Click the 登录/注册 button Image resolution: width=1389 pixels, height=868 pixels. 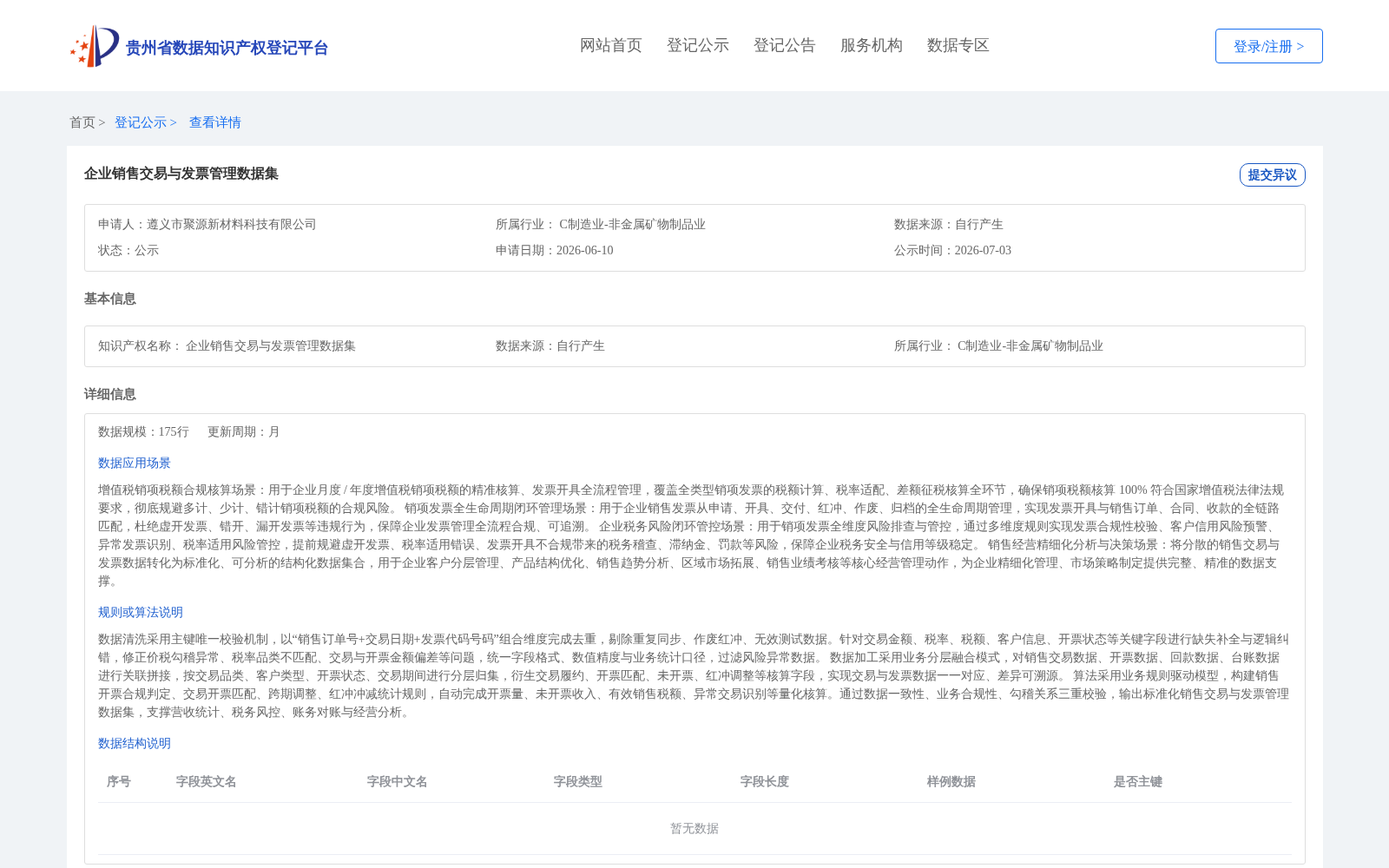(x=1268, y=46)
